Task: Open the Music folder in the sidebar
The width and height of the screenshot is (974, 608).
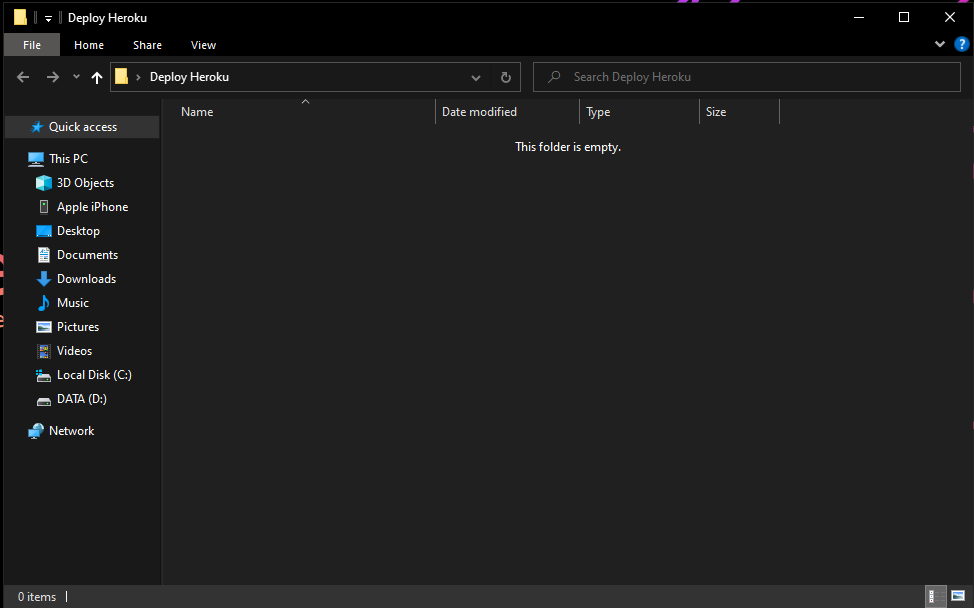Action: pyautogui.click(x=73, y=302)
